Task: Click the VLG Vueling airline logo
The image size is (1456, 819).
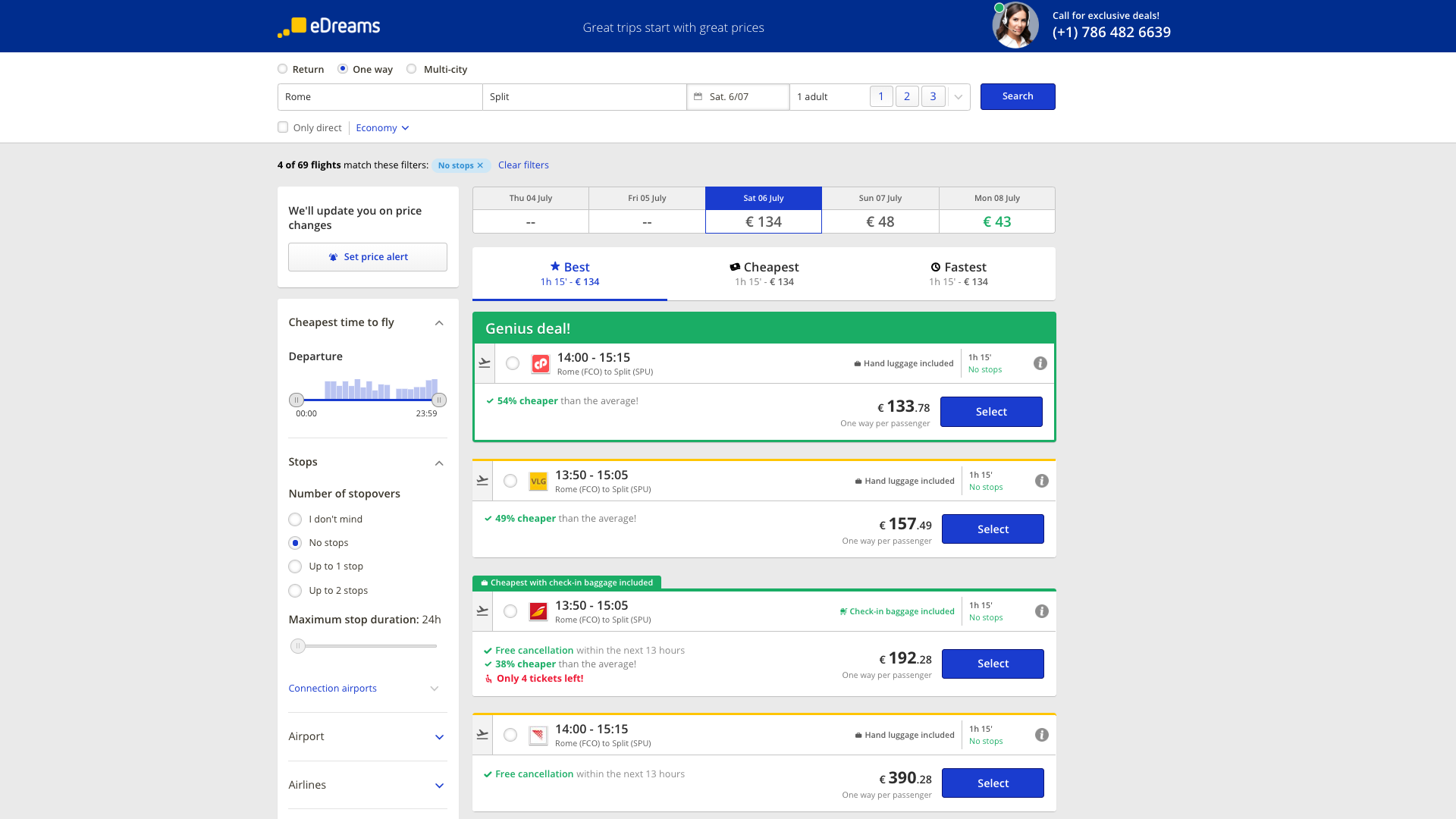Action: pyautogui.click(x=538, y=482)
